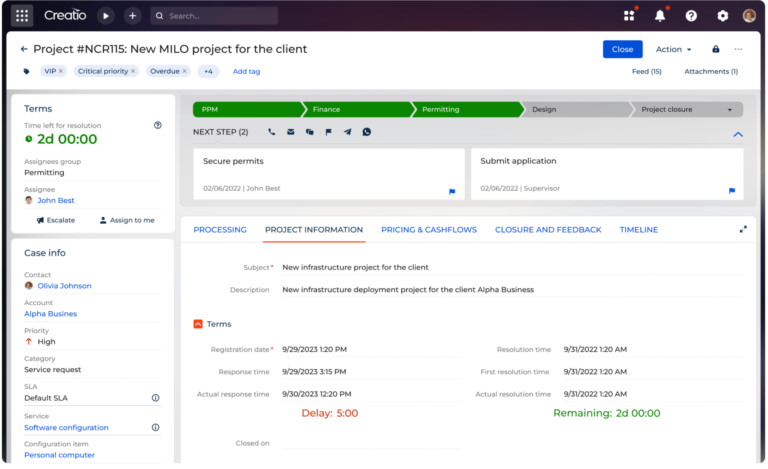Show the +4 hidden tags
Viewport: 768px width, 469px height.
point(208,71)
